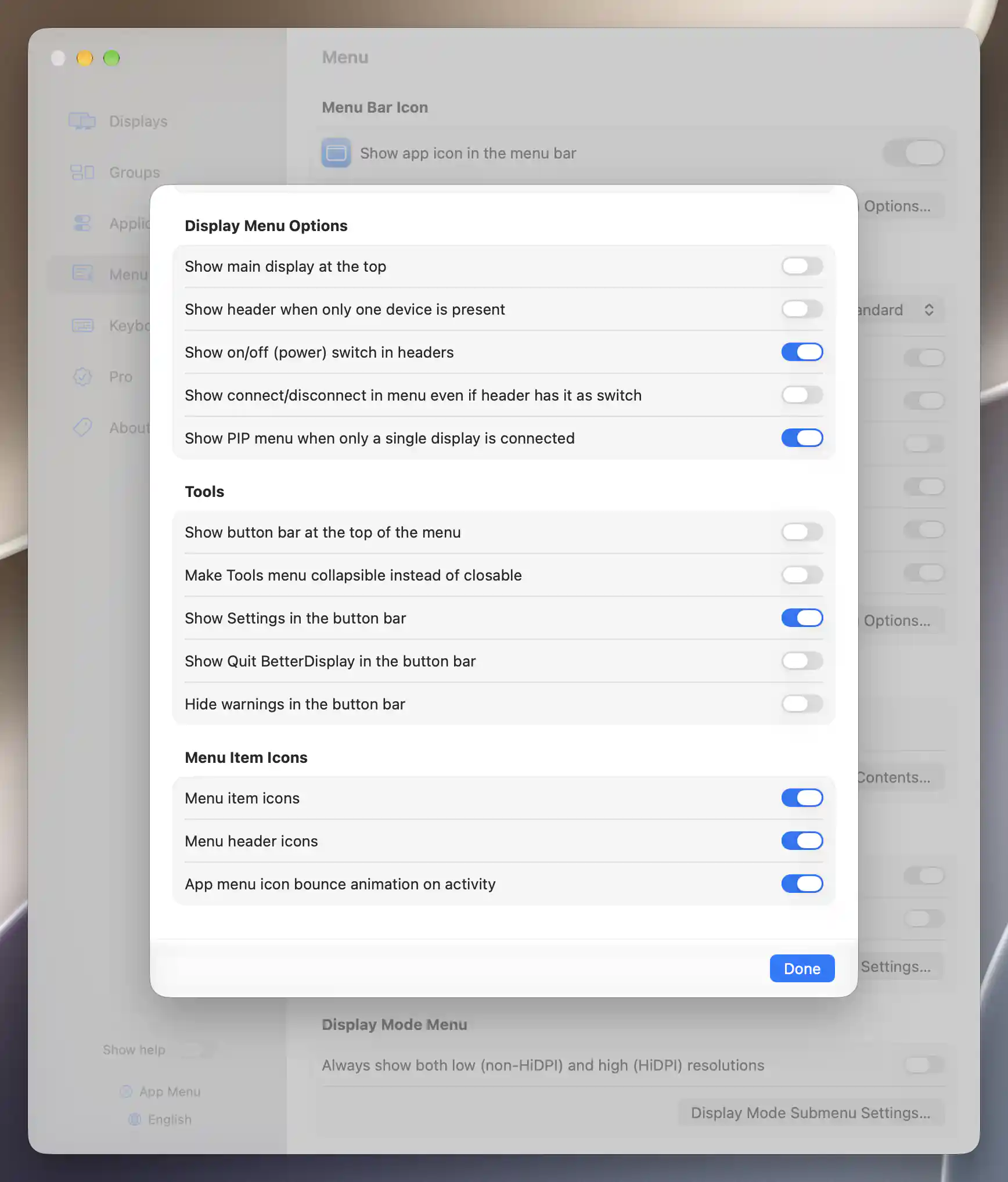Click the English language link
The image size is (1008, 1182).
170,1119
